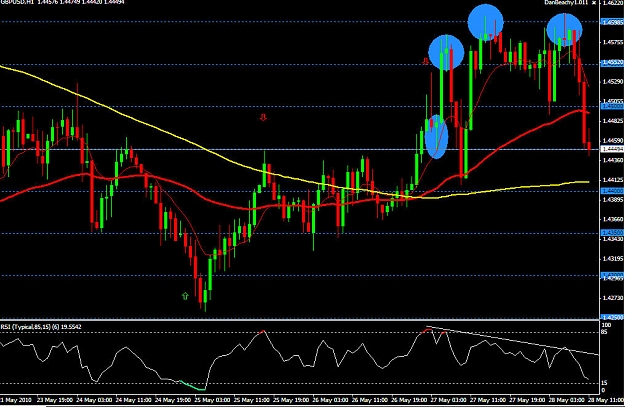Click the 27 May 03:00 time axis label

pyautogui.click(x=448, y=400)
